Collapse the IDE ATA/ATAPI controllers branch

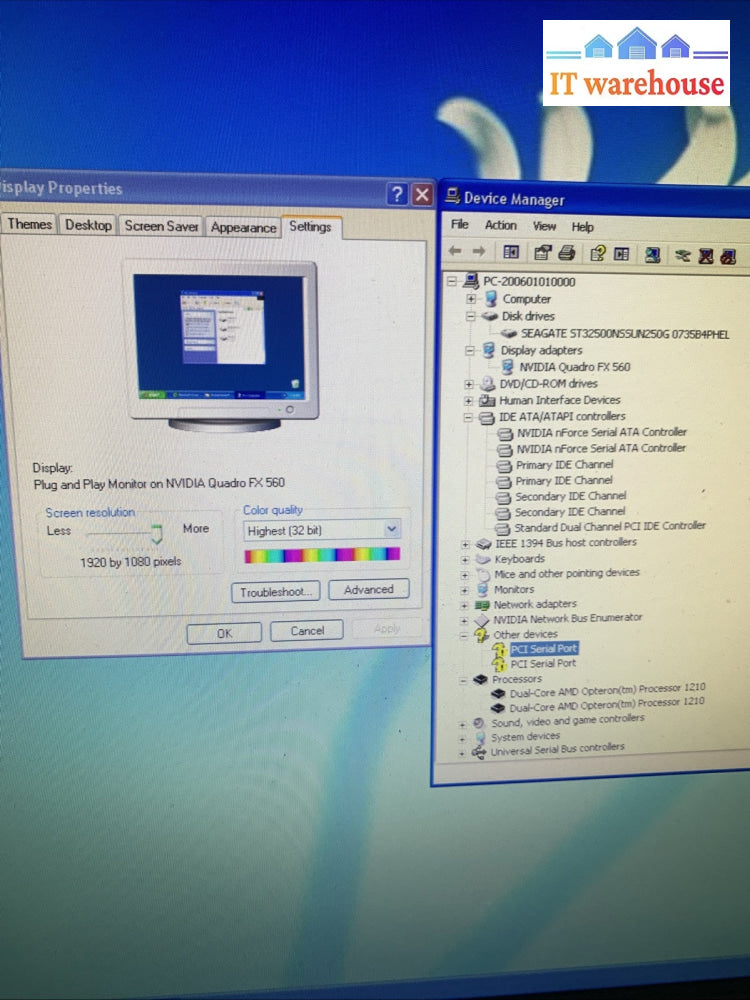pyautogui.click(x=468, y=417)
